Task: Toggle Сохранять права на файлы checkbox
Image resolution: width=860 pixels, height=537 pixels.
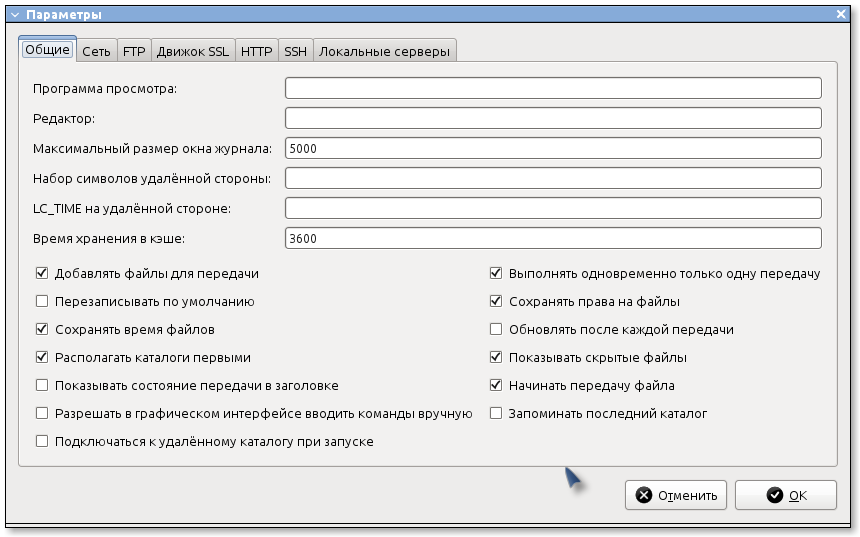Action: (x=496, y=301)
